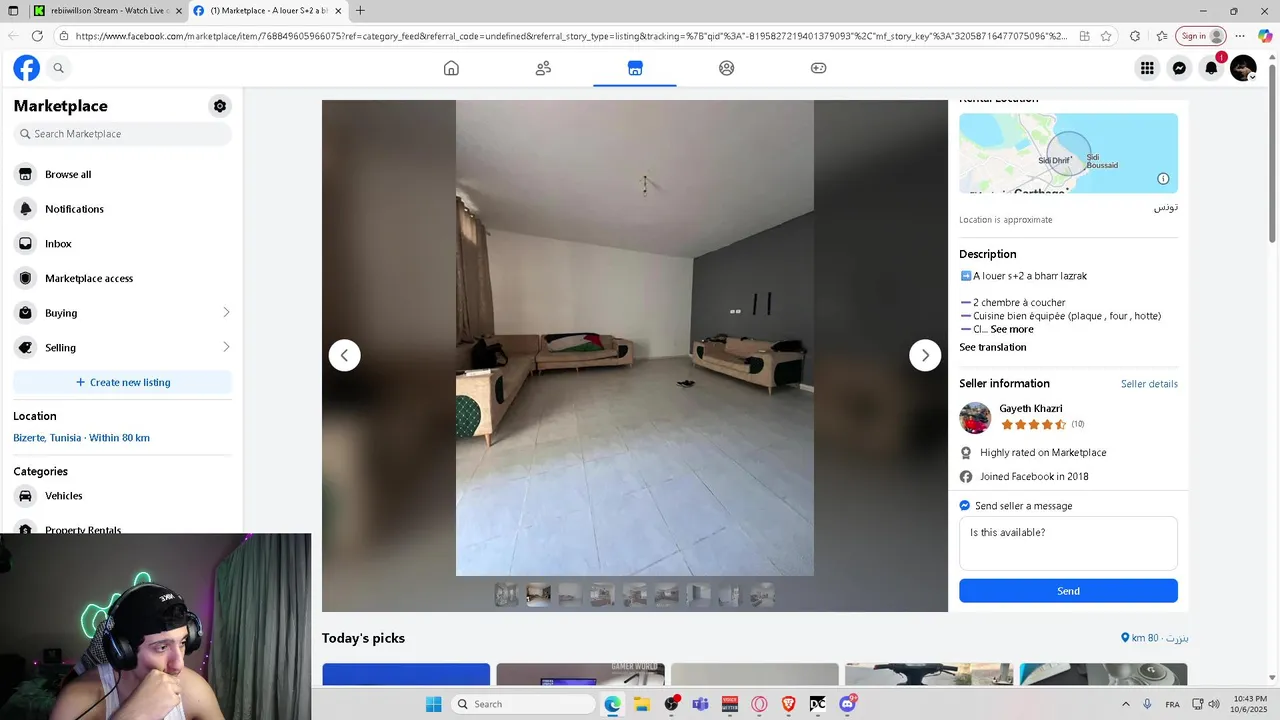Show the next listing photo
The height and width of the screenshot is (720, 1280).
(925, 355)
